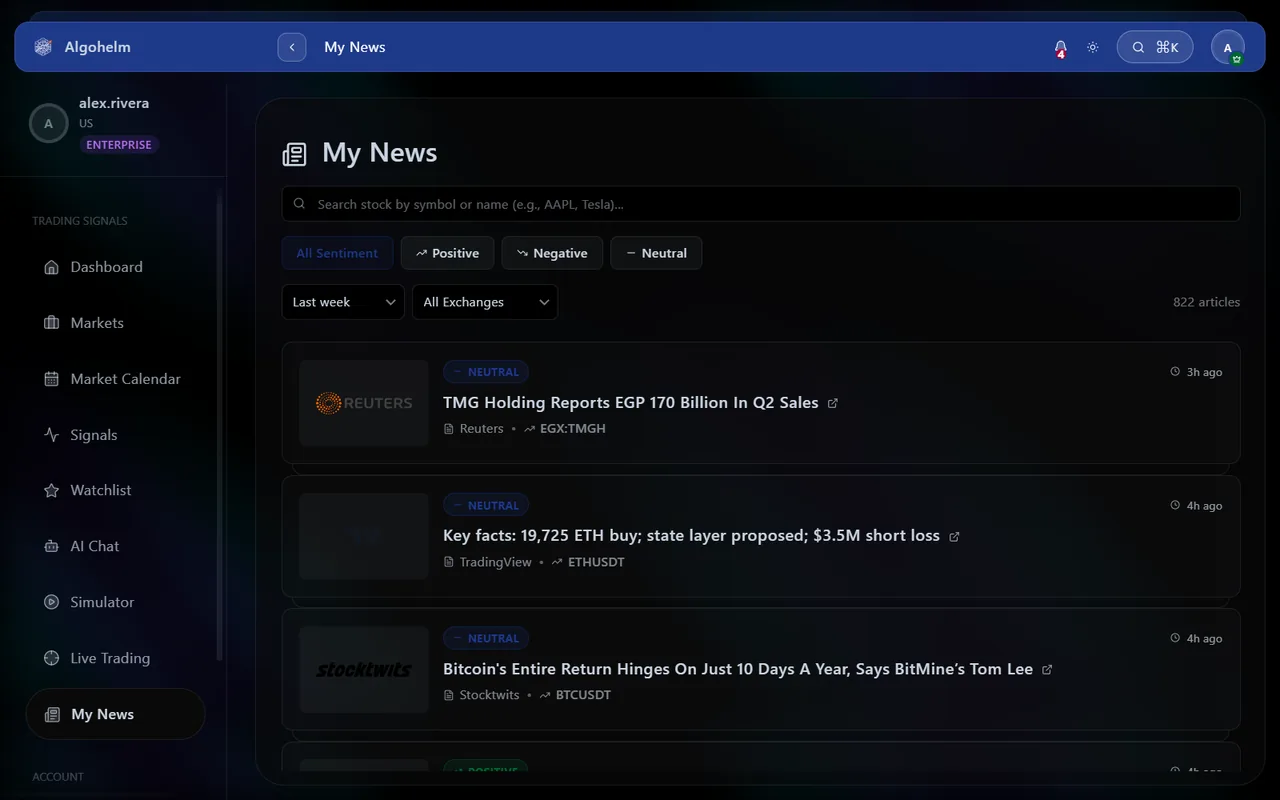Screen dimensions: 1280x800
Task: Click the BTCUSDT ticker tag
Action: (575, 695)
